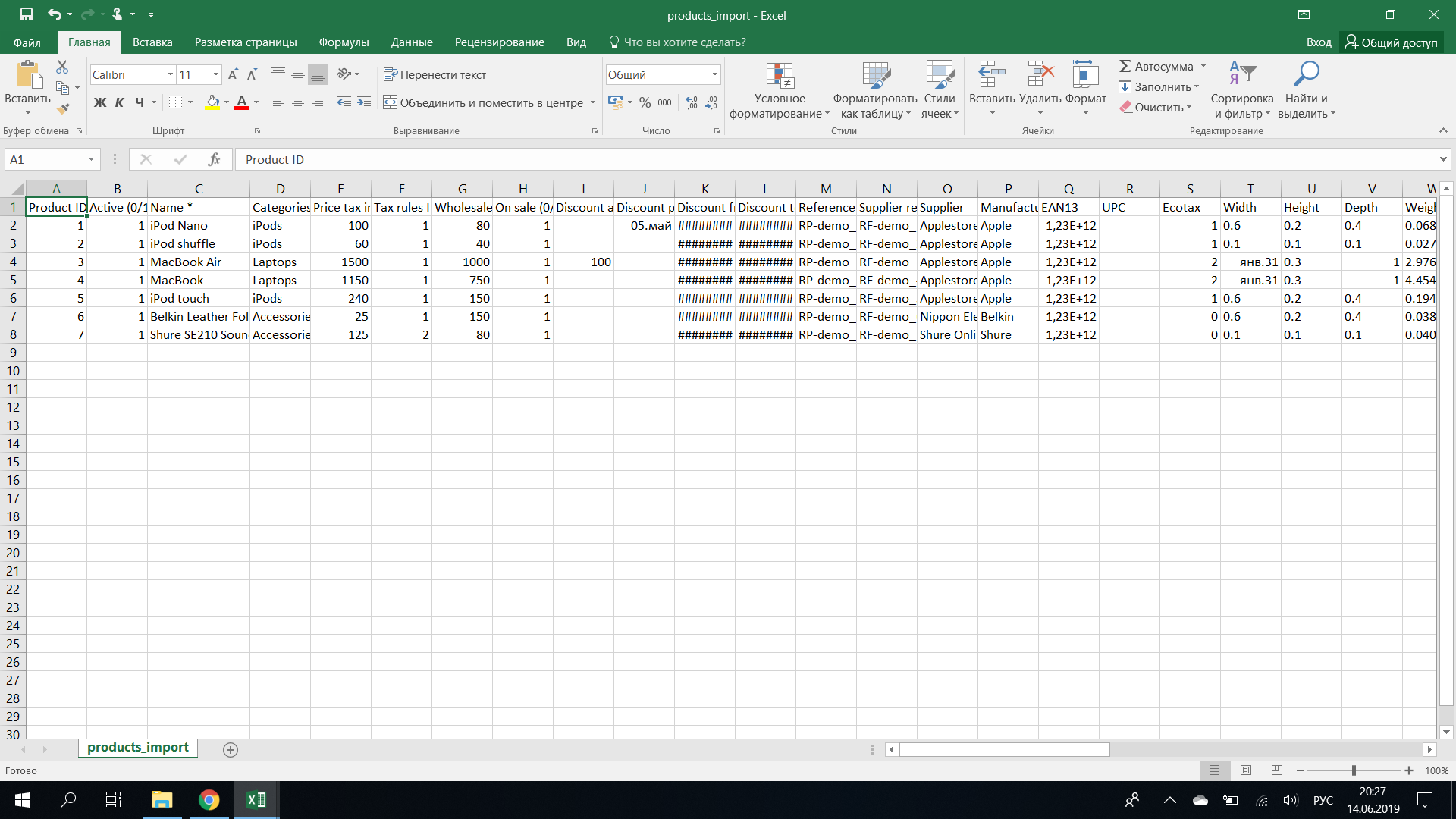Click the Increase Indent icon

[x=364, y=102]
